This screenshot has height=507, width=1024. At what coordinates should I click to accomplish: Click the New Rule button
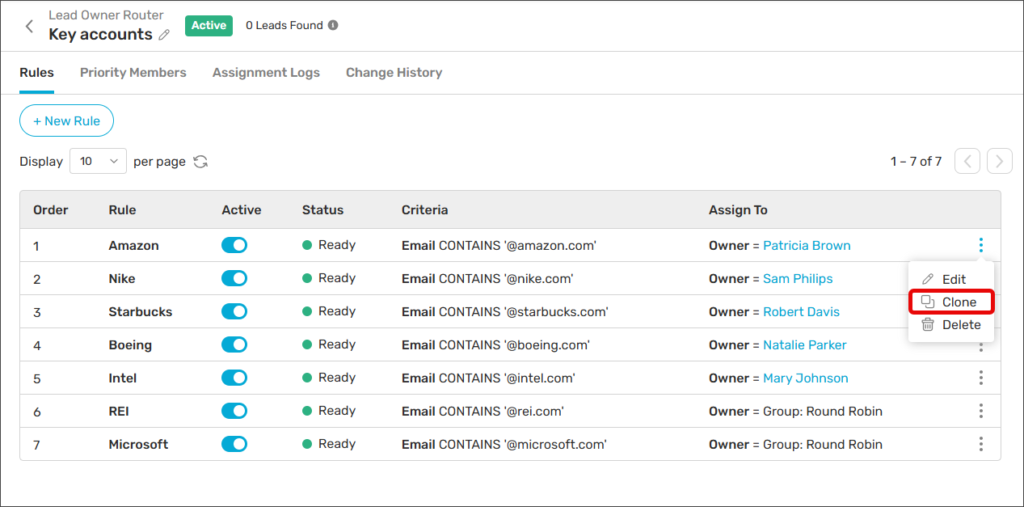(x=66, y=121)
